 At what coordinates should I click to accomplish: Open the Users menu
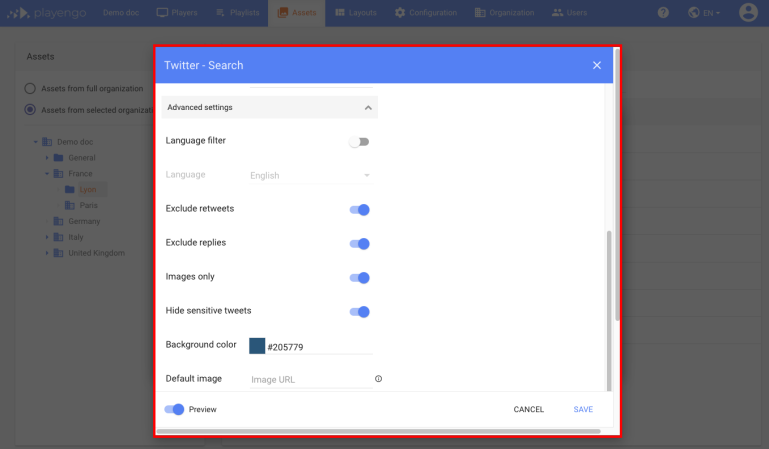coord(569,13)
